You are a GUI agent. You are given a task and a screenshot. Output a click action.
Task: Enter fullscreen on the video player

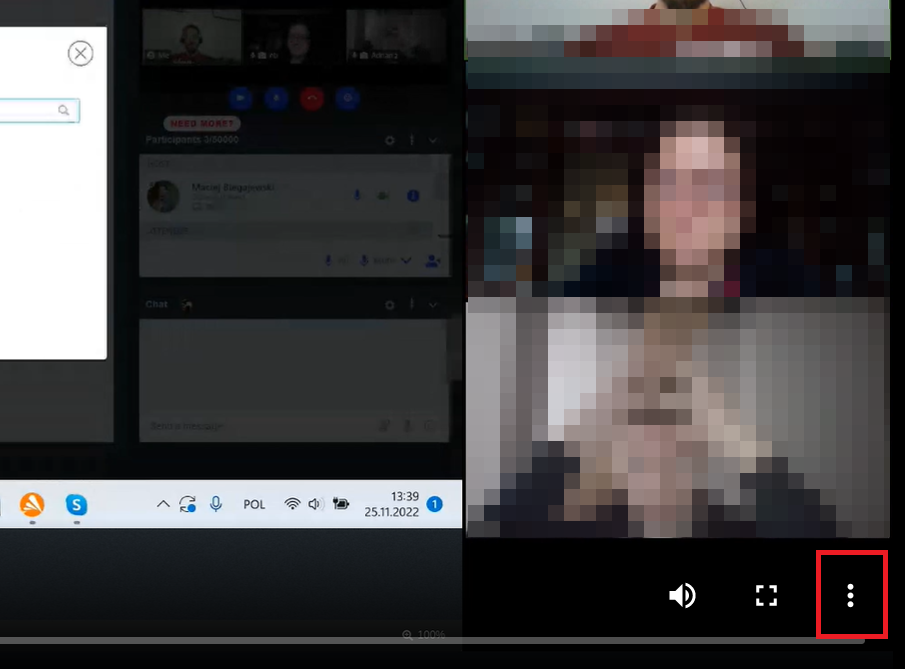tap(766, 595)
